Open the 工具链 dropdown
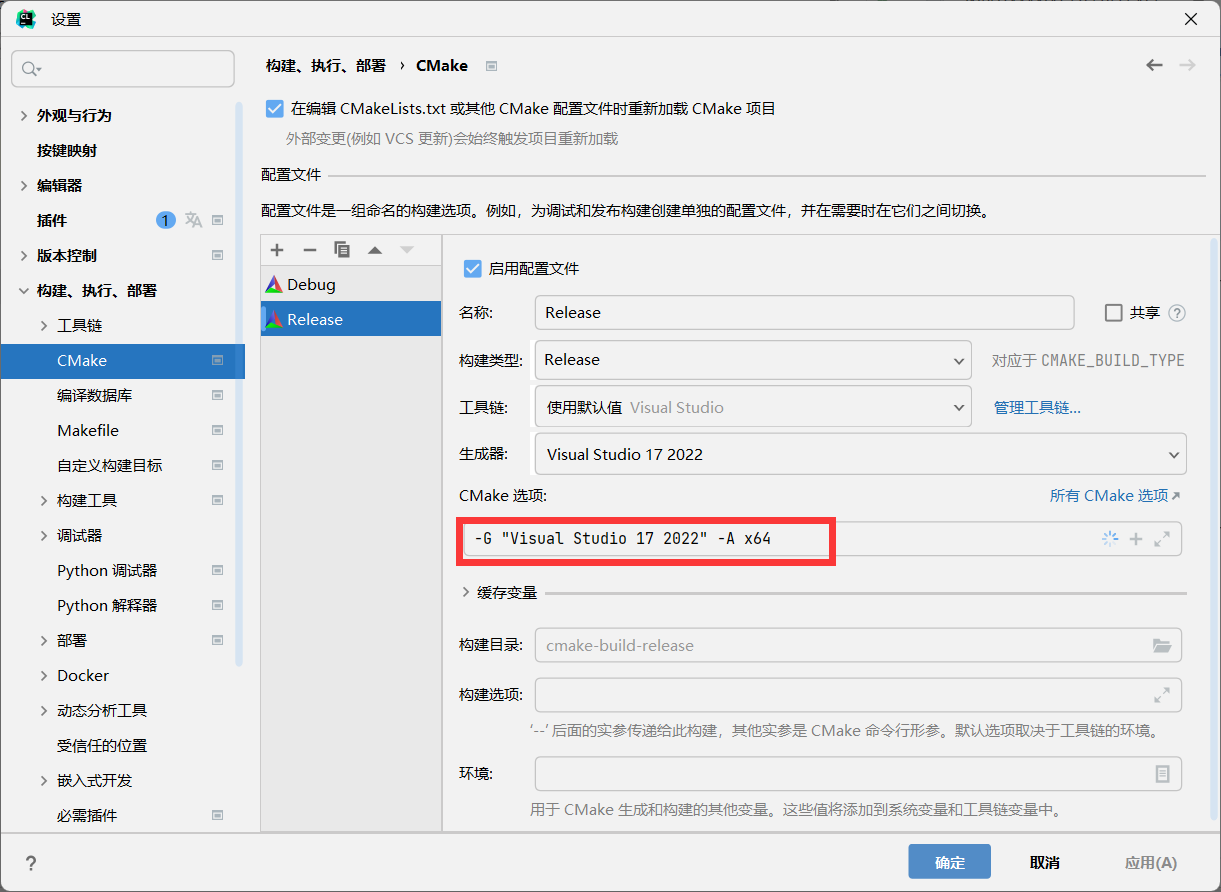1221x892 pixels. (753, 407)
